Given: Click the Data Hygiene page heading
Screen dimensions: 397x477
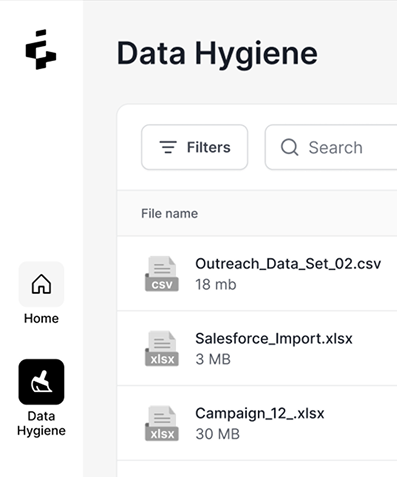Looking at the screenshot, I should pos(217,54).
